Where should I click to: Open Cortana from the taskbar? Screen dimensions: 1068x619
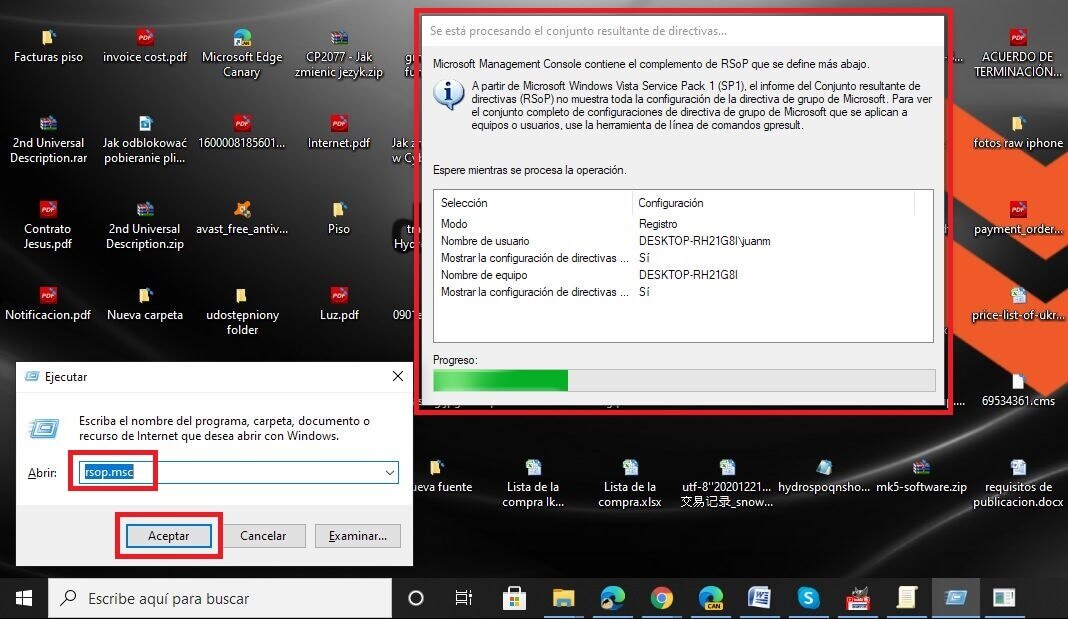click(415, 599)
